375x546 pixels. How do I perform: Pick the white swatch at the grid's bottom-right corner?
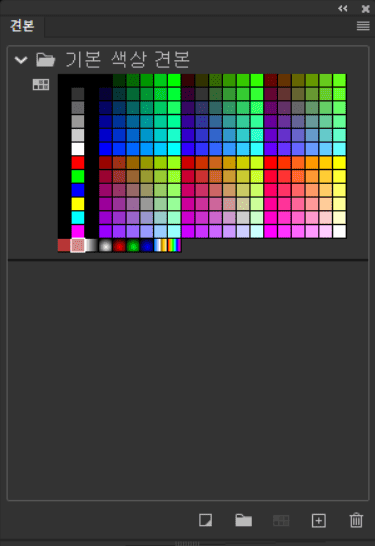coord(339,232)
